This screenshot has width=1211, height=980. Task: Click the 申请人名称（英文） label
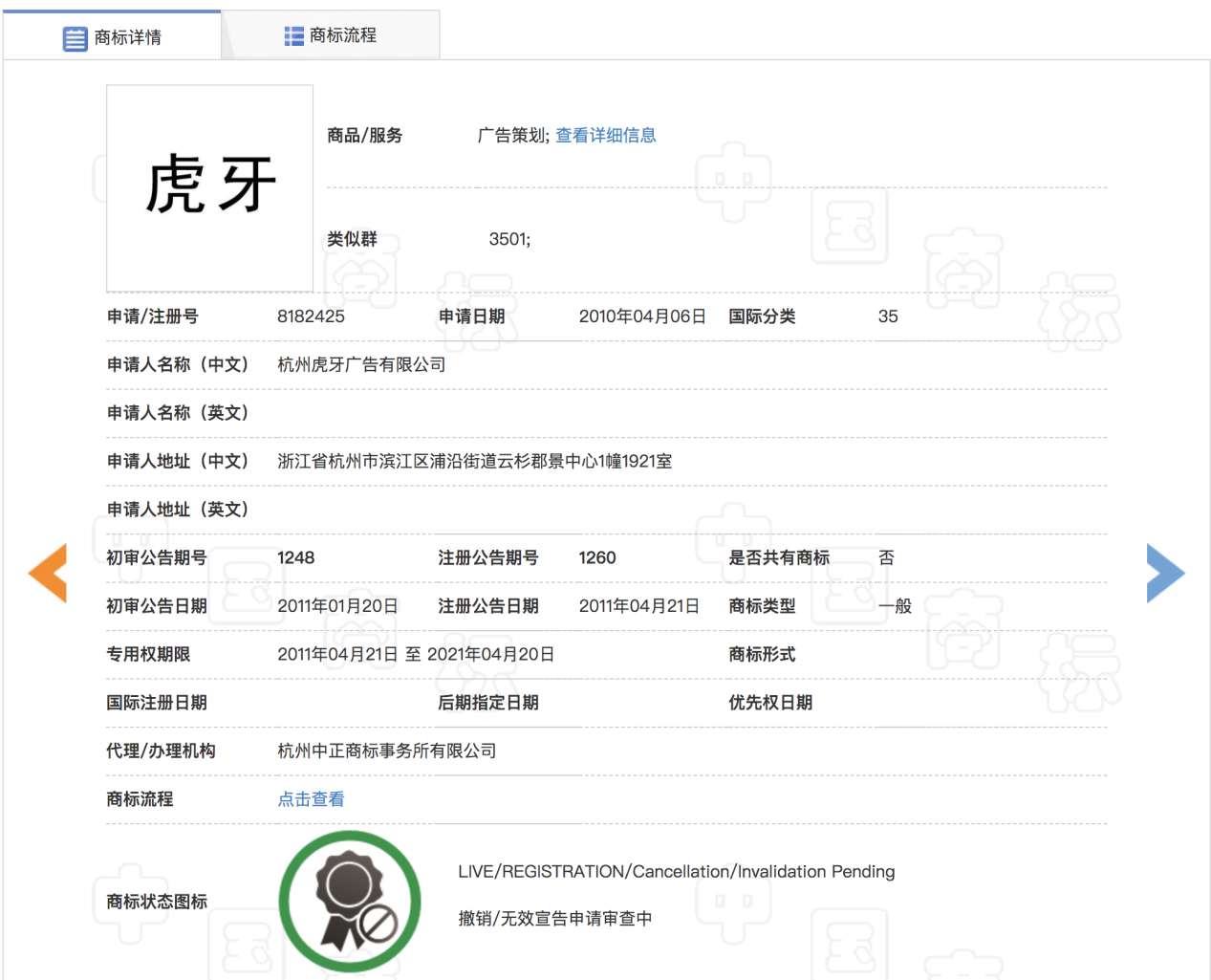tap(178, 413)
